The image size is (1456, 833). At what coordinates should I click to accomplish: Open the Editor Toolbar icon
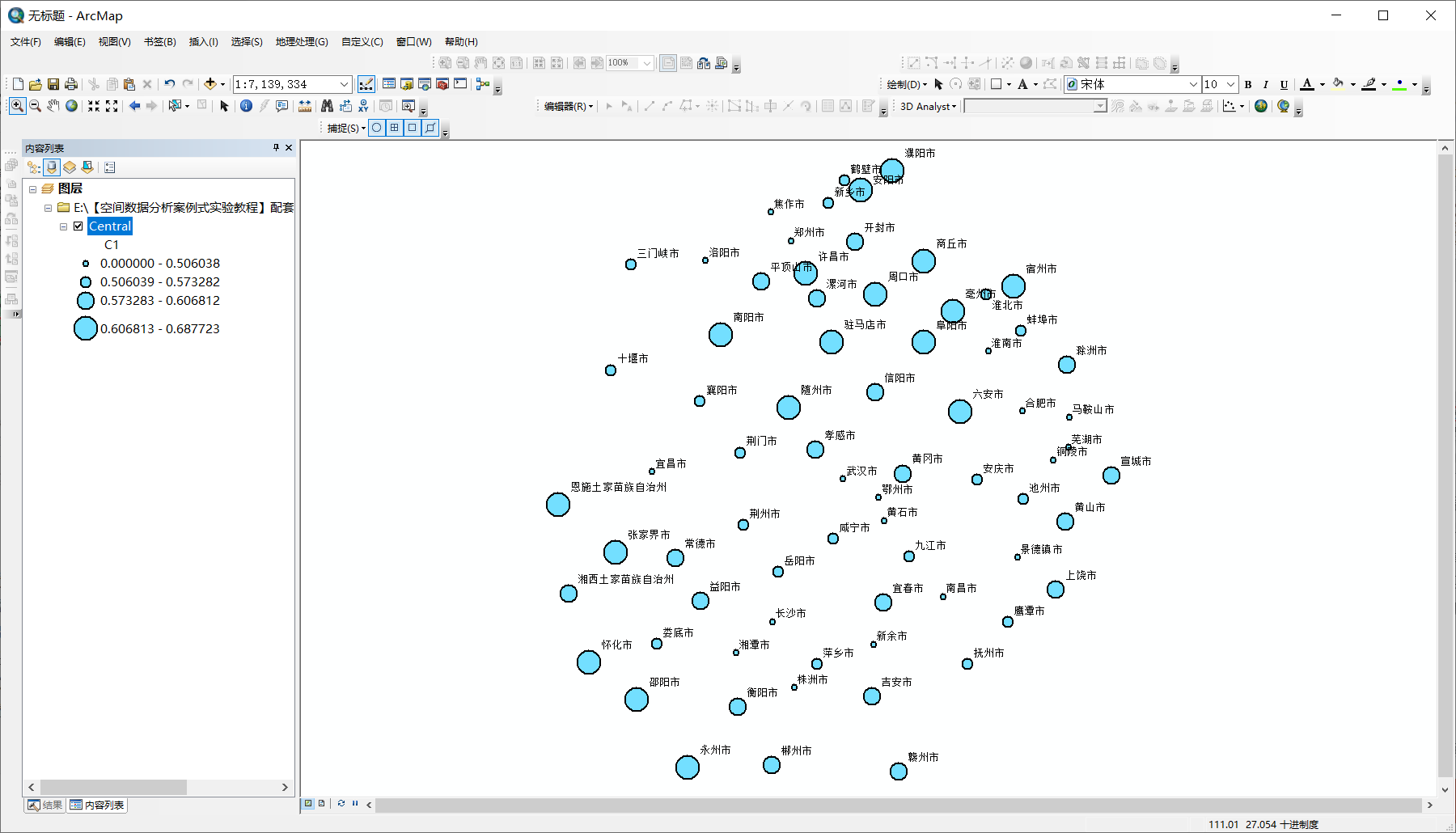click(x=366, y=84)
